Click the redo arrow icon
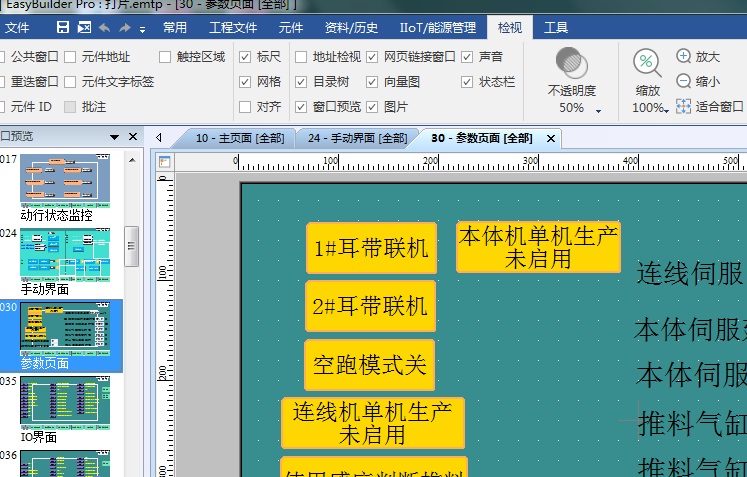 [126, 27]
